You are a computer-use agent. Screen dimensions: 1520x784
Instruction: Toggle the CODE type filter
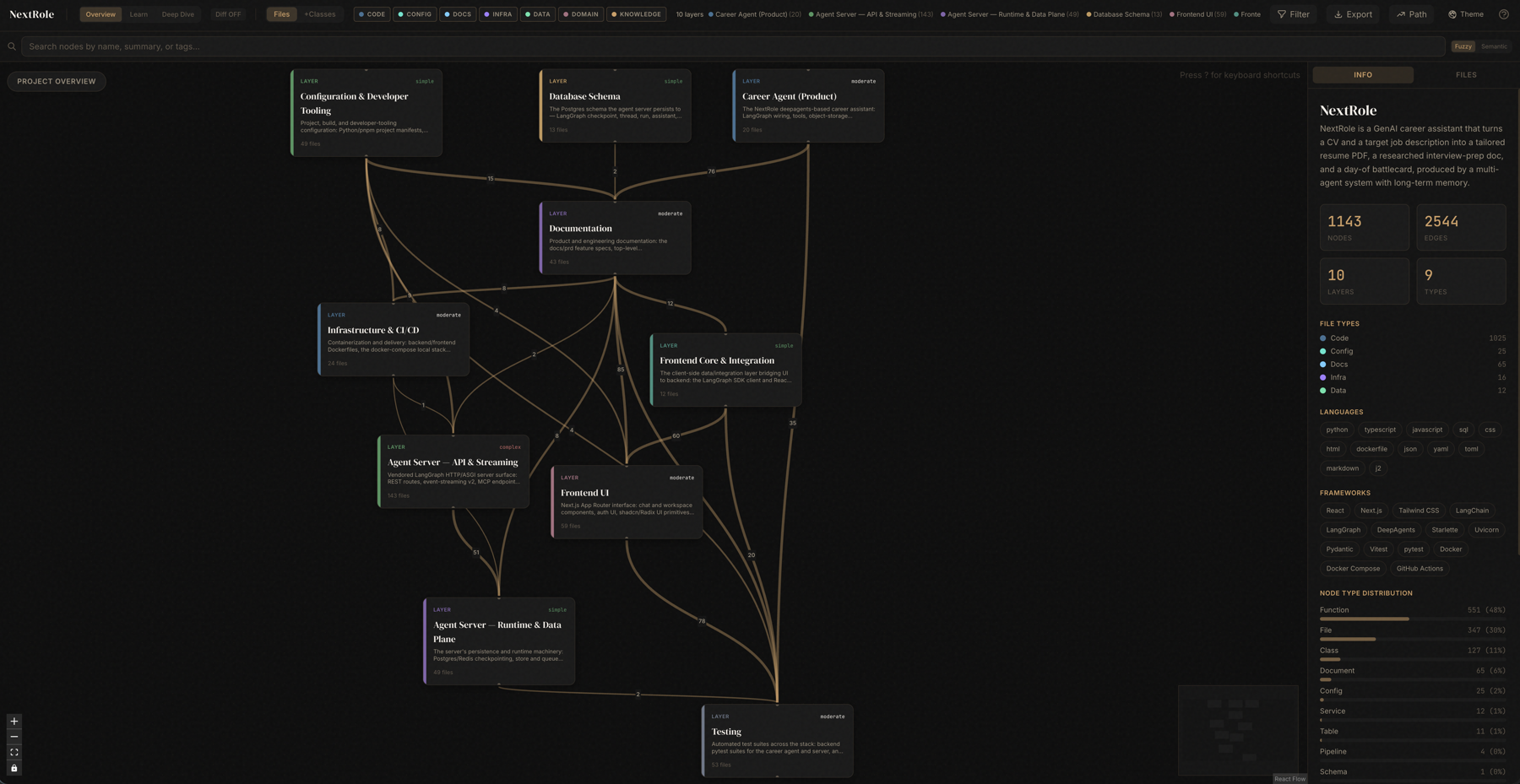tap(372, 14)
